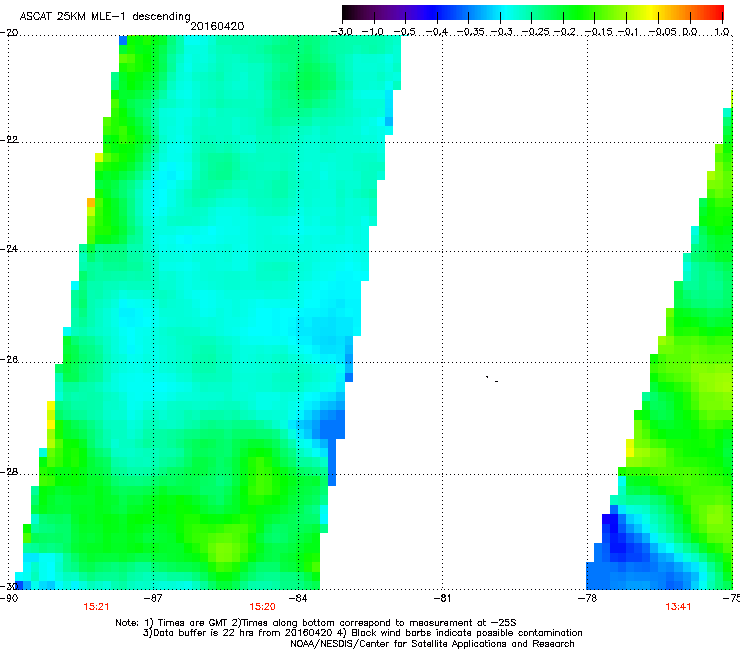Click the -90 longitude axis label
740x650 pixels.
[x=9, y=599]
